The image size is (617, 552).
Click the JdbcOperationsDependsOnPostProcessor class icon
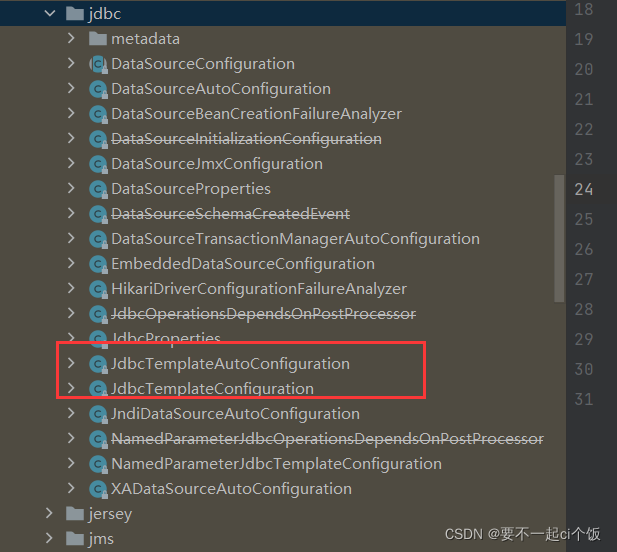(98, 314)
